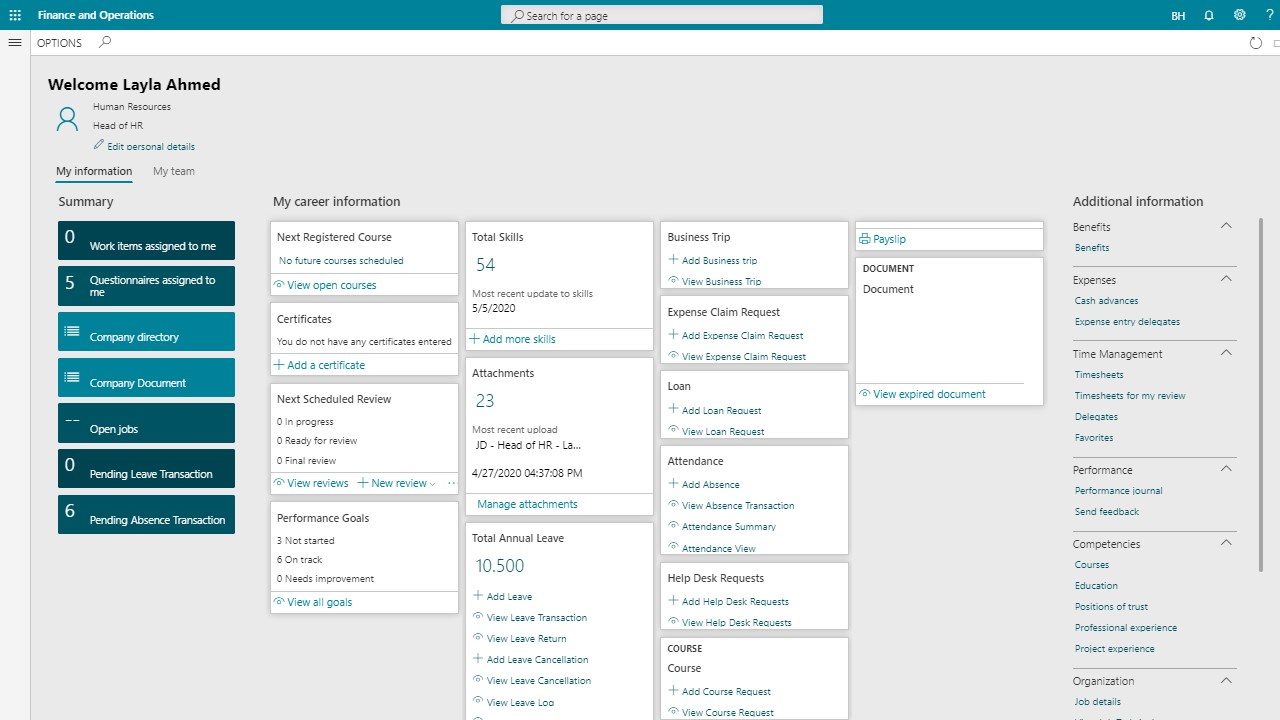Click the eye icon beside View open courses
The height and width of the screenshot is (720, 1280).
279,285
